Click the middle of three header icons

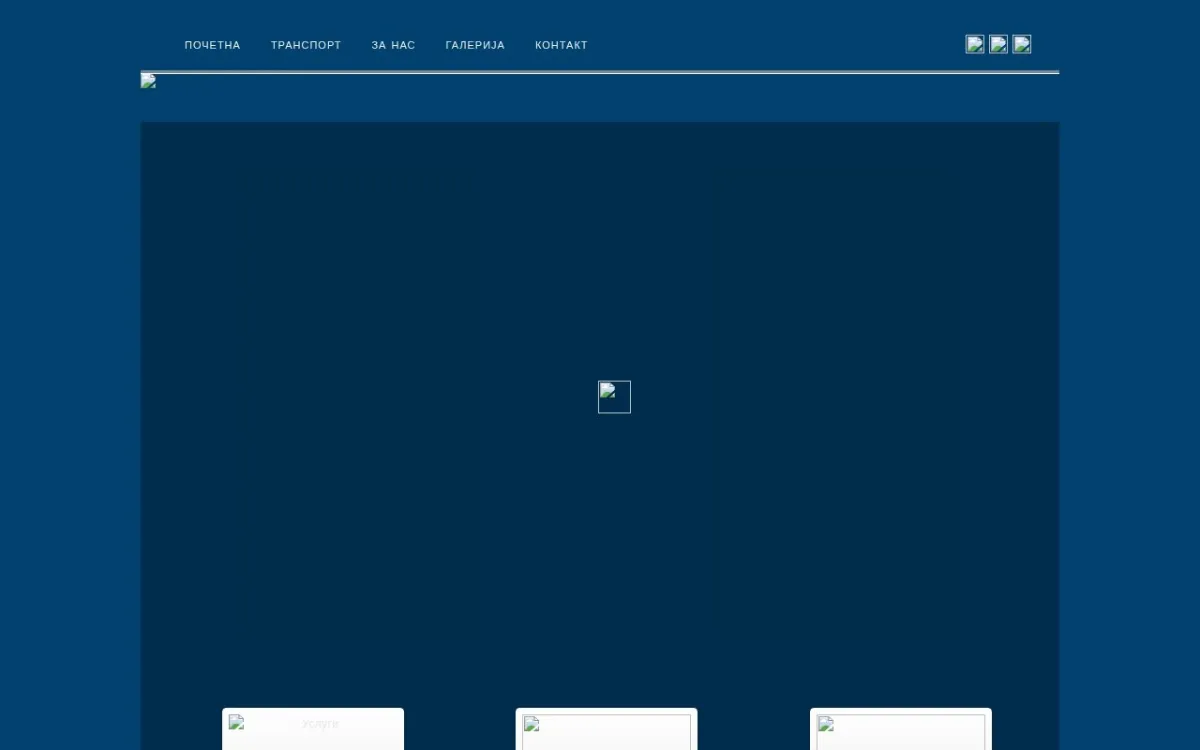point(998,44)
